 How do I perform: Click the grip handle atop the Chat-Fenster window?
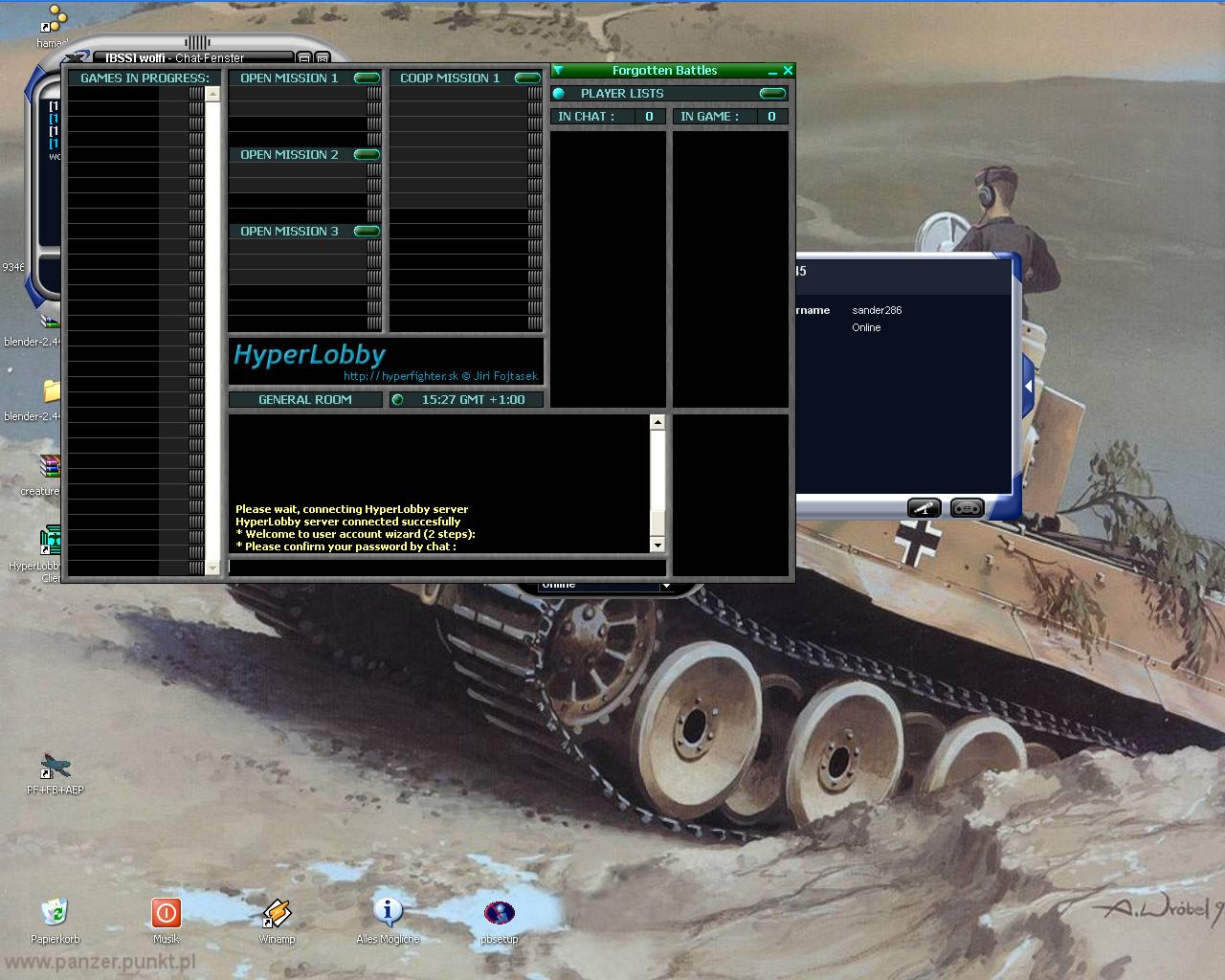coord(197,42)
